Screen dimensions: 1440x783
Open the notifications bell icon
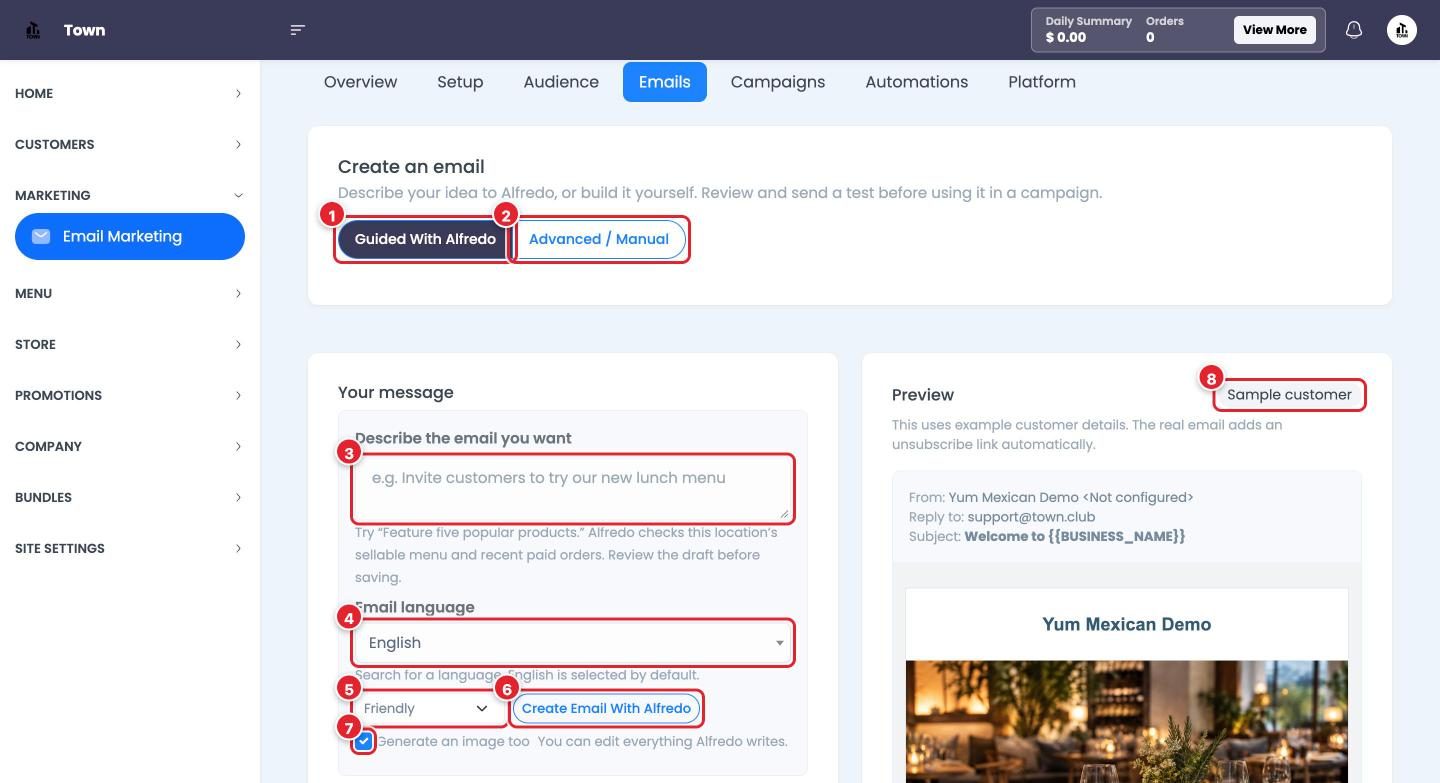click(1353, 30)
